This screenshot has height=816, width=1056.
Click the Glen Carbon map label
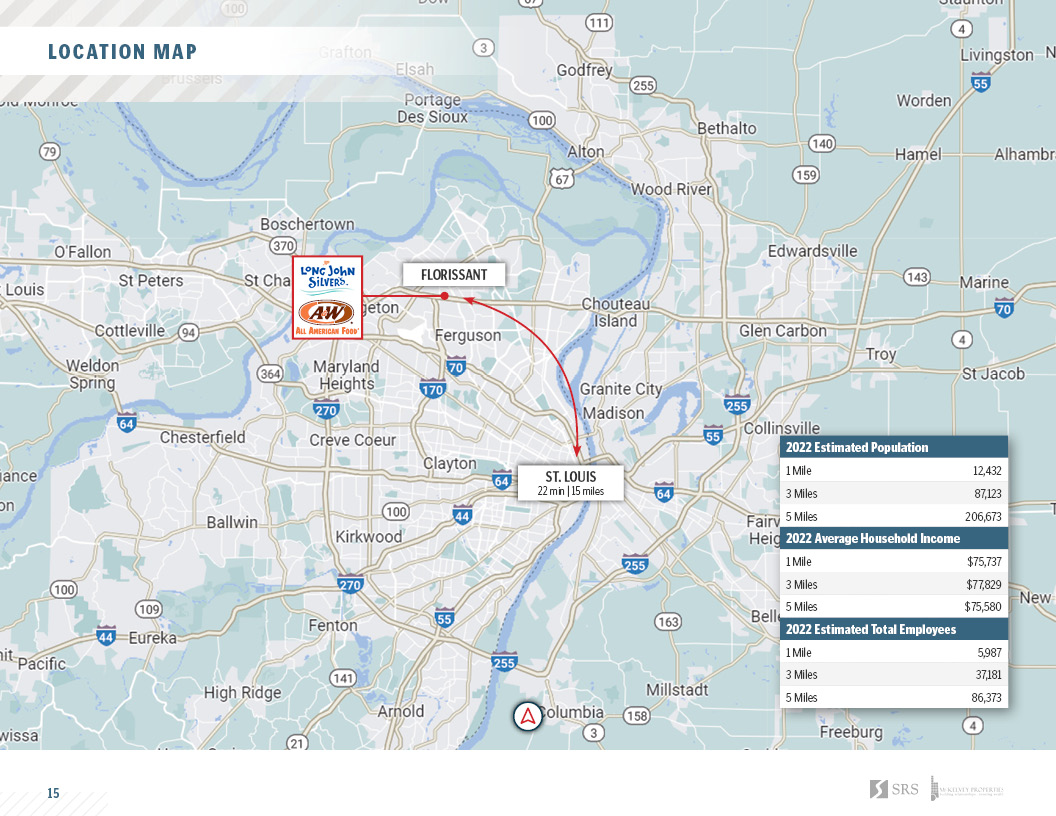tap(783, 331)
